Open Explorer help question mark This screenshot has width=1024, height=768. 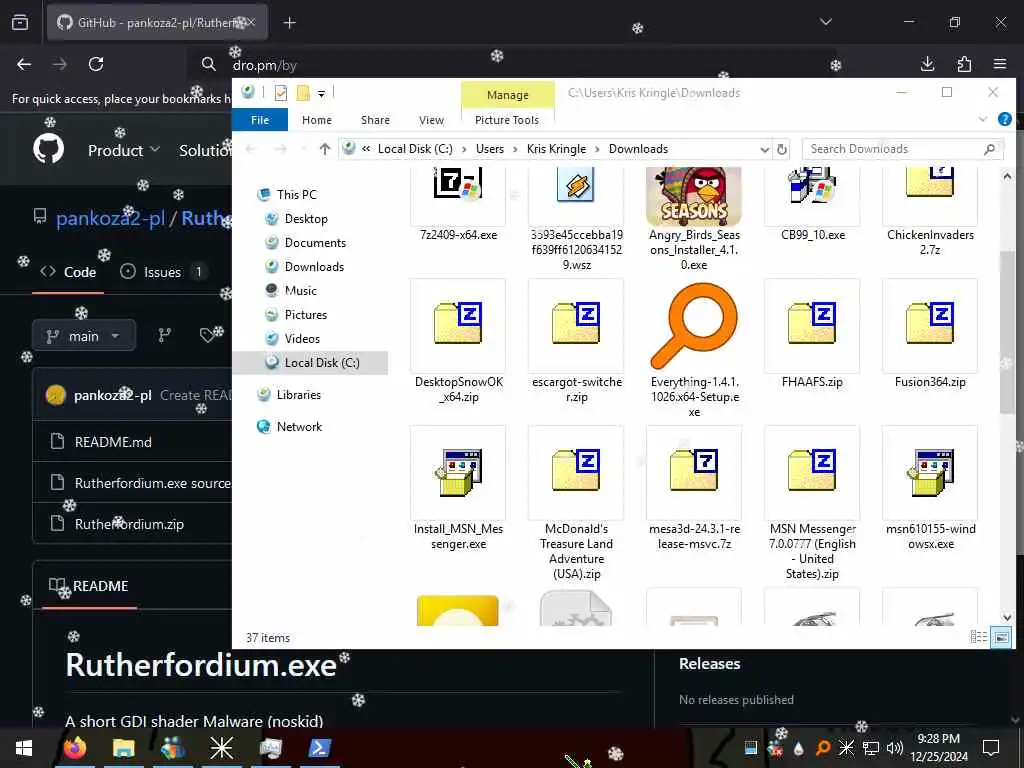[x=1004, y=119]
